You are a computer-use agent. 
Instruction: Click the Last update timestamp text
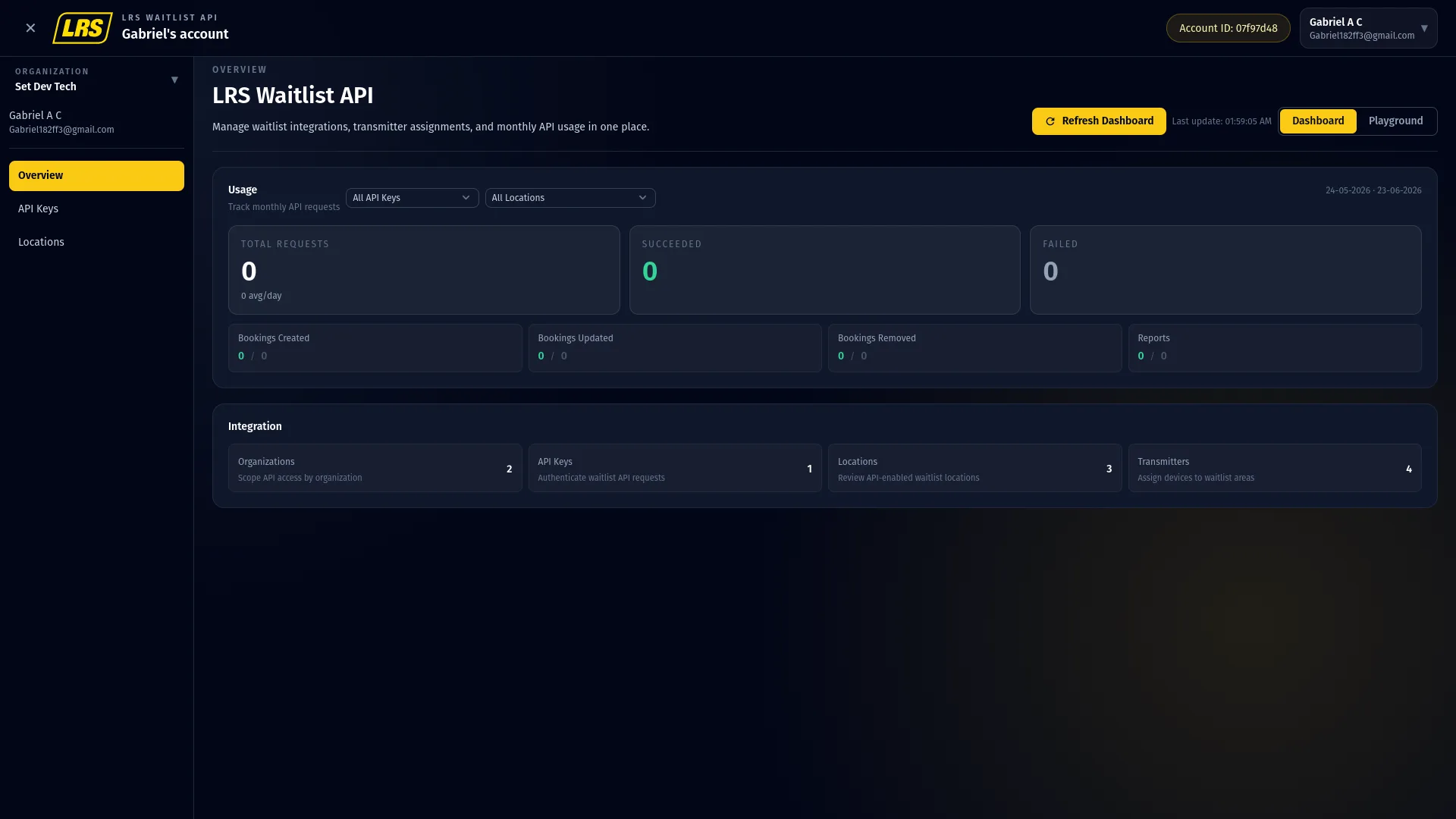1222,121
